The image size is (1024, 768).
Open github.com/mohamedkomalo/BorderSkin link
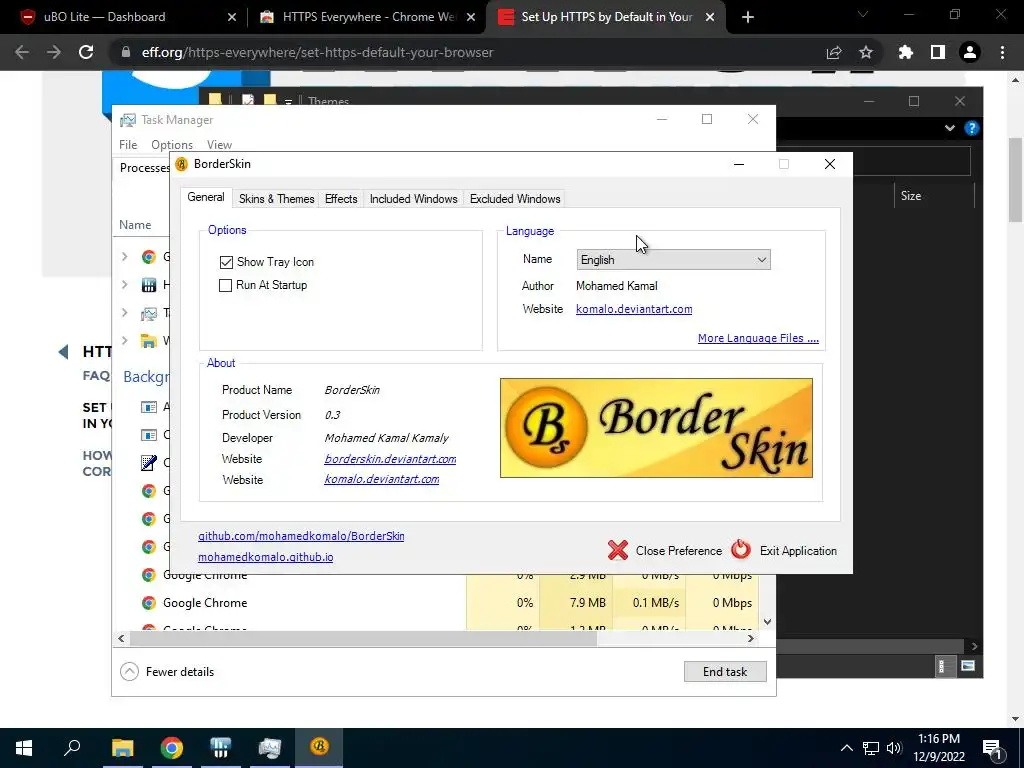coord(301,536)
